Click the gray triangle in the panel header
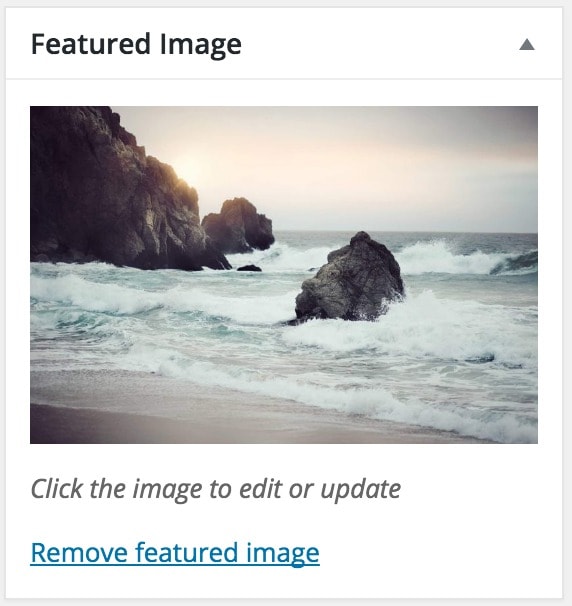 tap(527, 45)
